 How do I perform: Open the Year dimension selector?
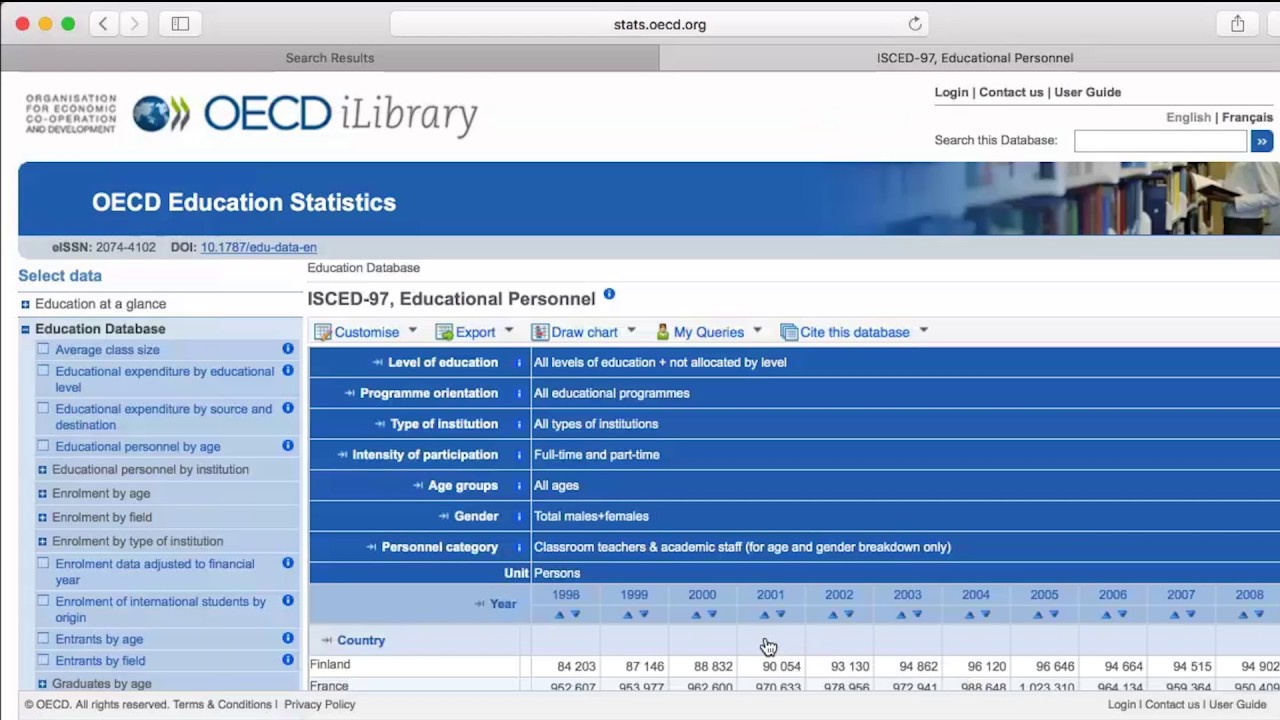tap(495, 604)
